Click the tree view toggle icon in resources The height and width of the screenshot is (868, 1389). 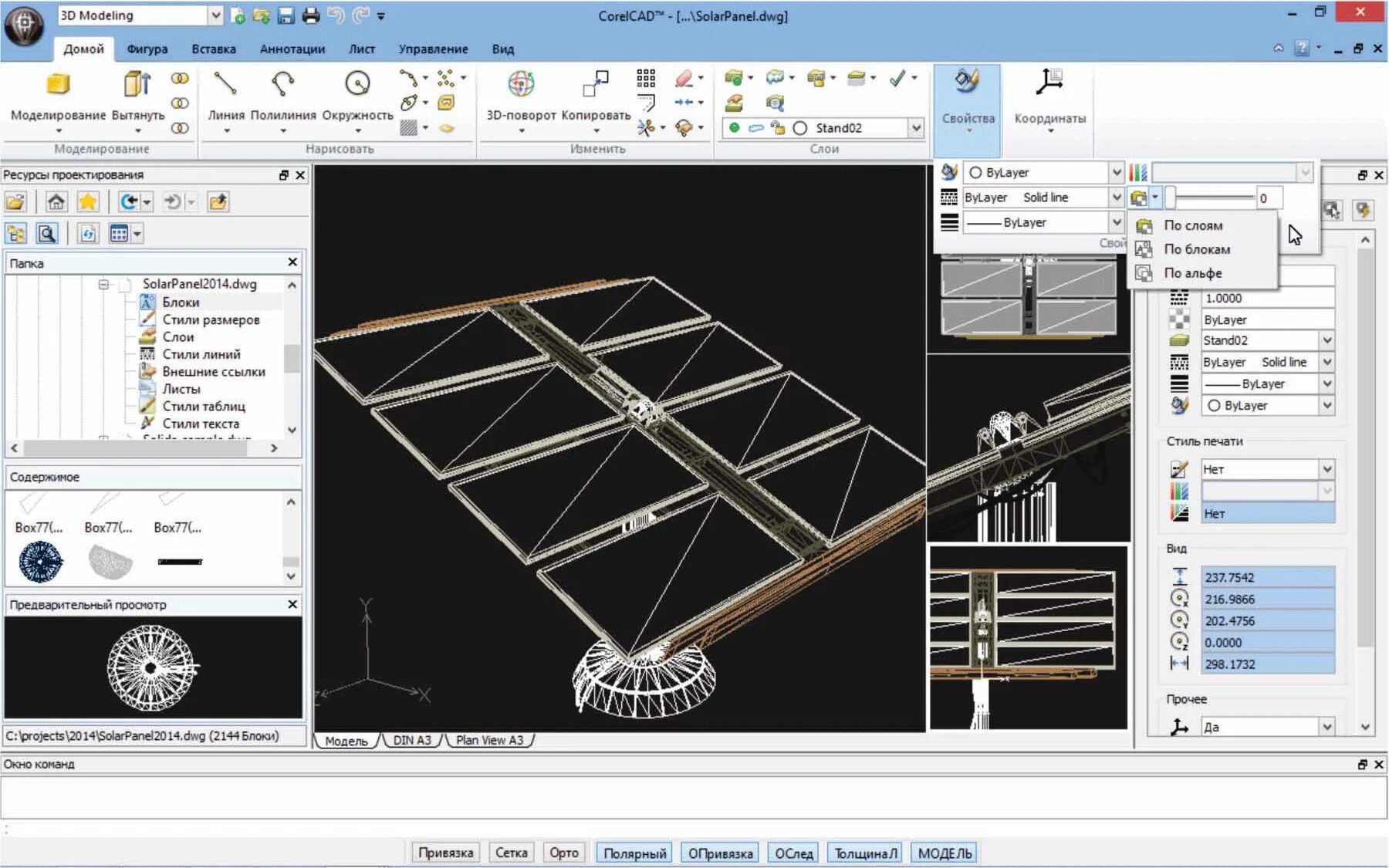(16, 233)
